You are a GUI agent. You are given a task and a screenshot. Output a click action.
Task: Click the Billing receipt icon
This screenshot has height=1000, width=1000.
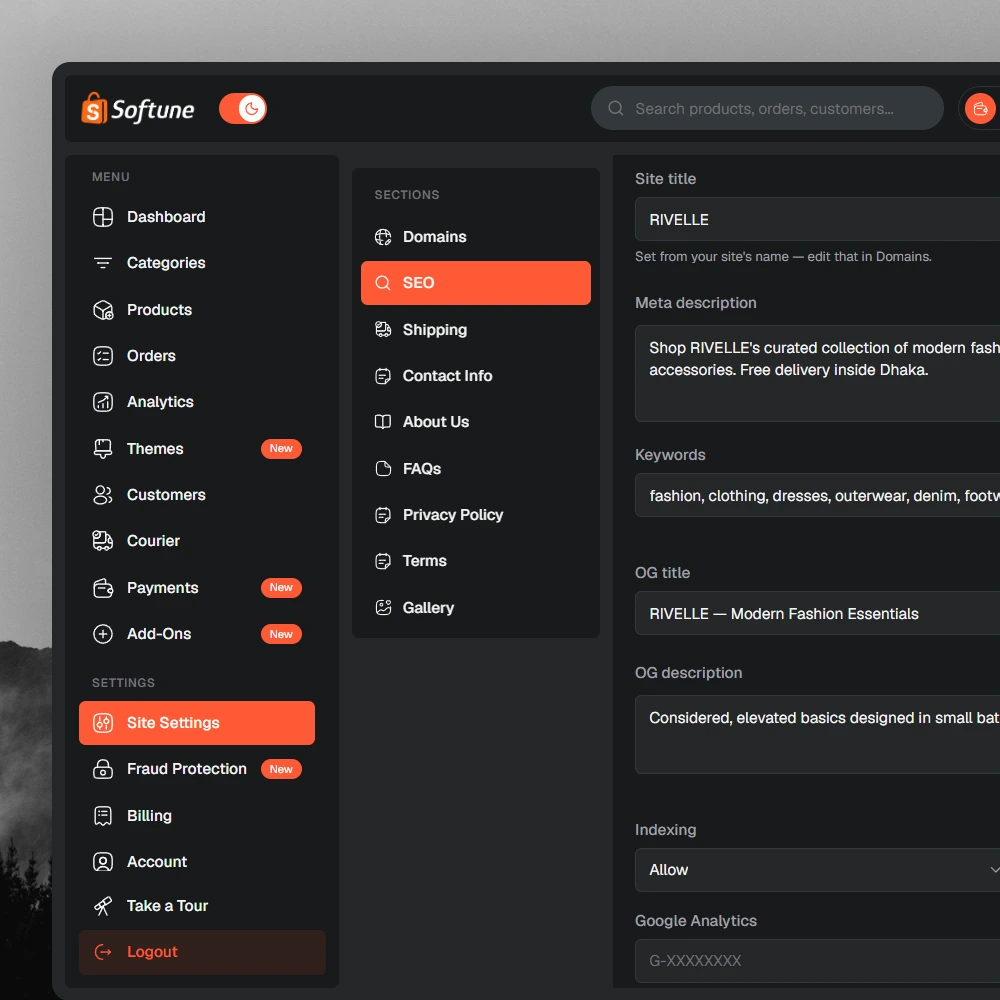(x=103, y=816)
